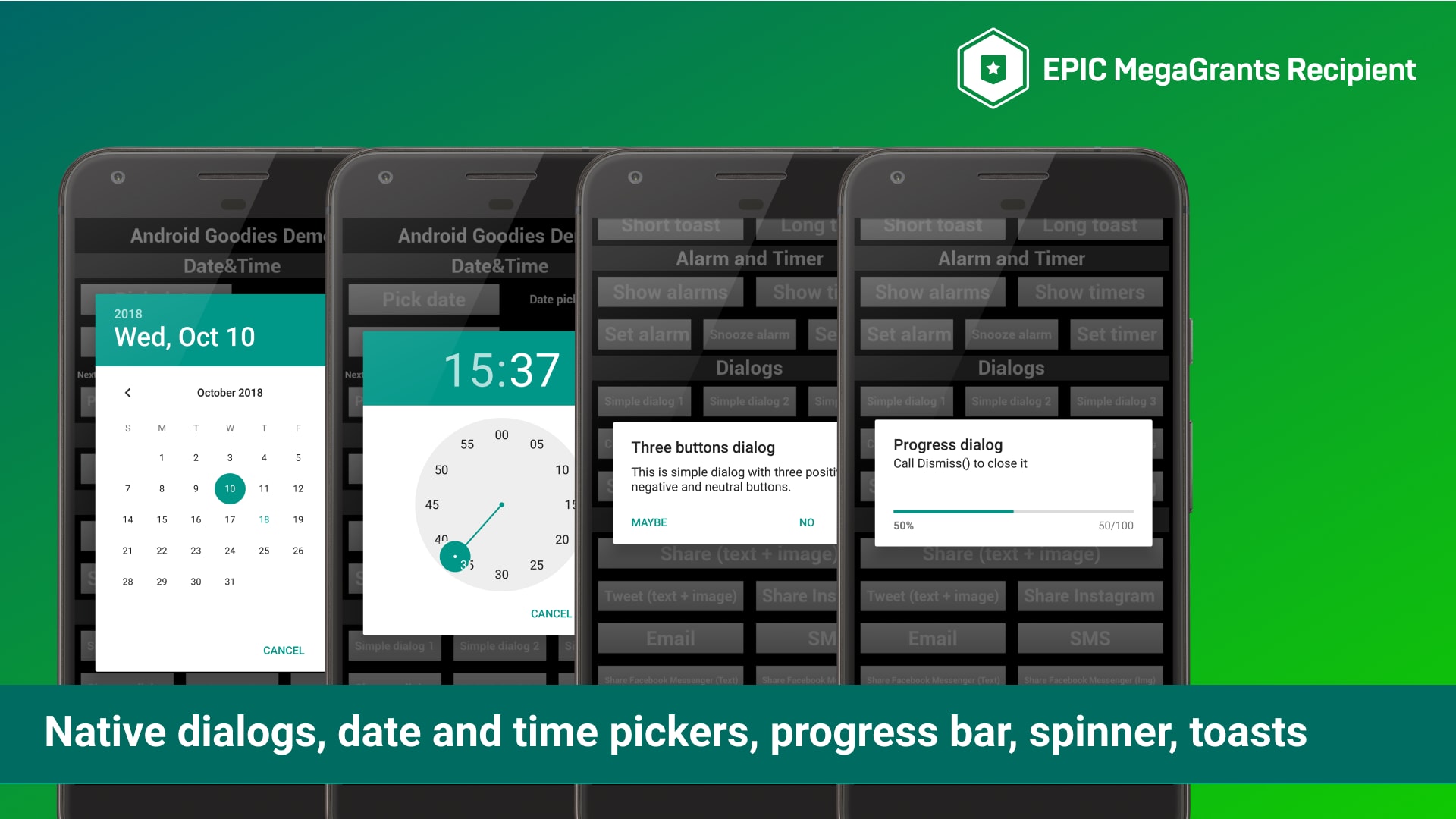Click the MAYBE button in dialog
The image size is (1456, 819).
648,522
